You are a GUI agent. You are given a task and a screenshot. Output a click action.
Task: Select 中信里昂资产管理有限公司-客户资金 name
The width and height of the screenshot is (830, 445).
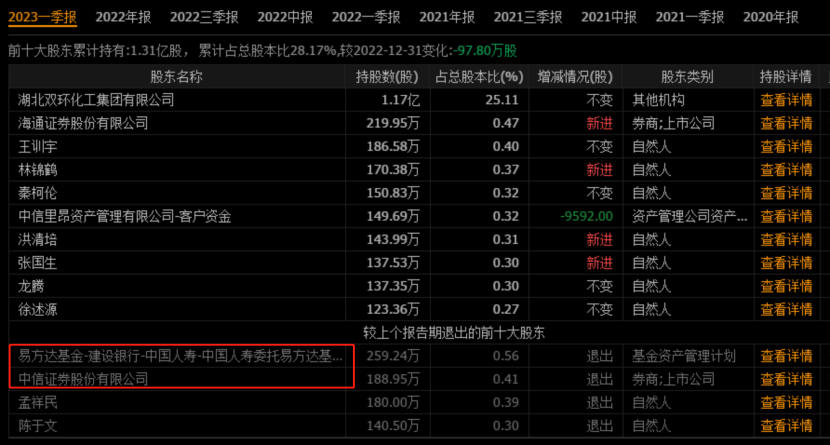click(124, 216)
